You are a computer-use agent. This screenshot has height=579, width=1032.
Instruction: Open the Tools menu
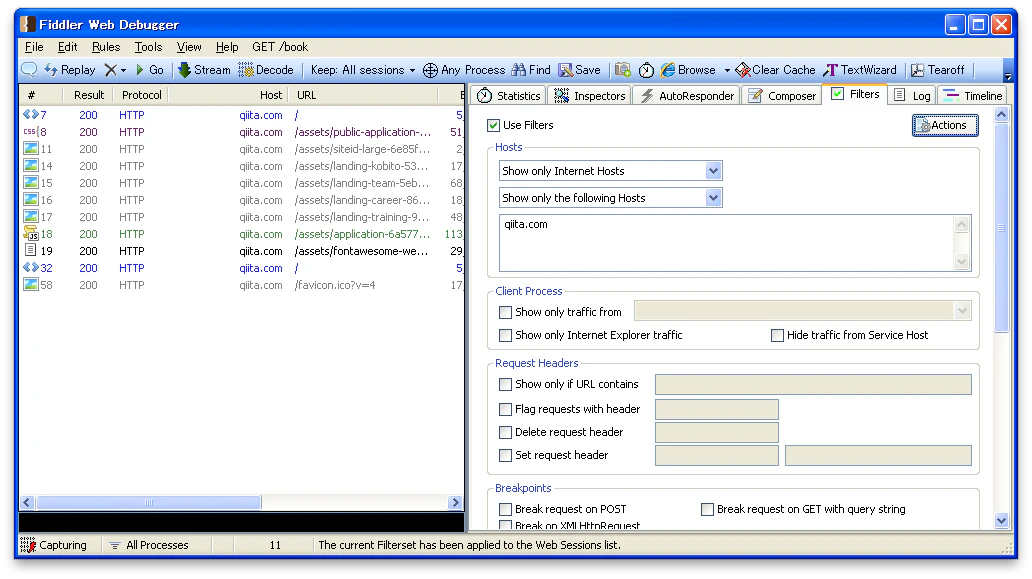(x=148, y=47)
